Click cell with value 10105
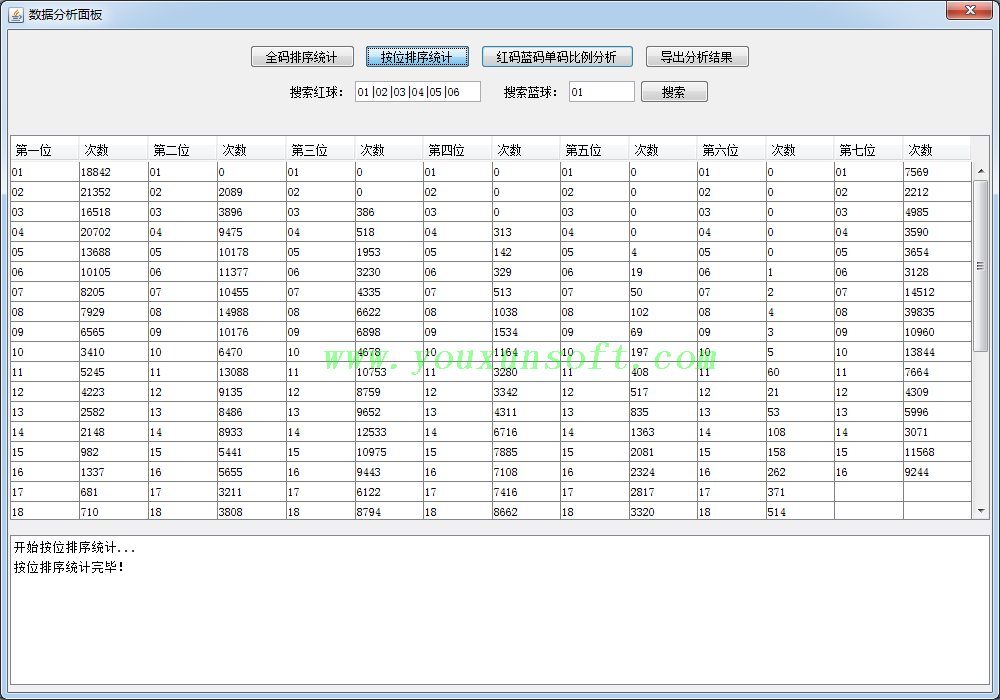Image resolution: width=1000 pixels, height=700 pixels. [114, 272]
